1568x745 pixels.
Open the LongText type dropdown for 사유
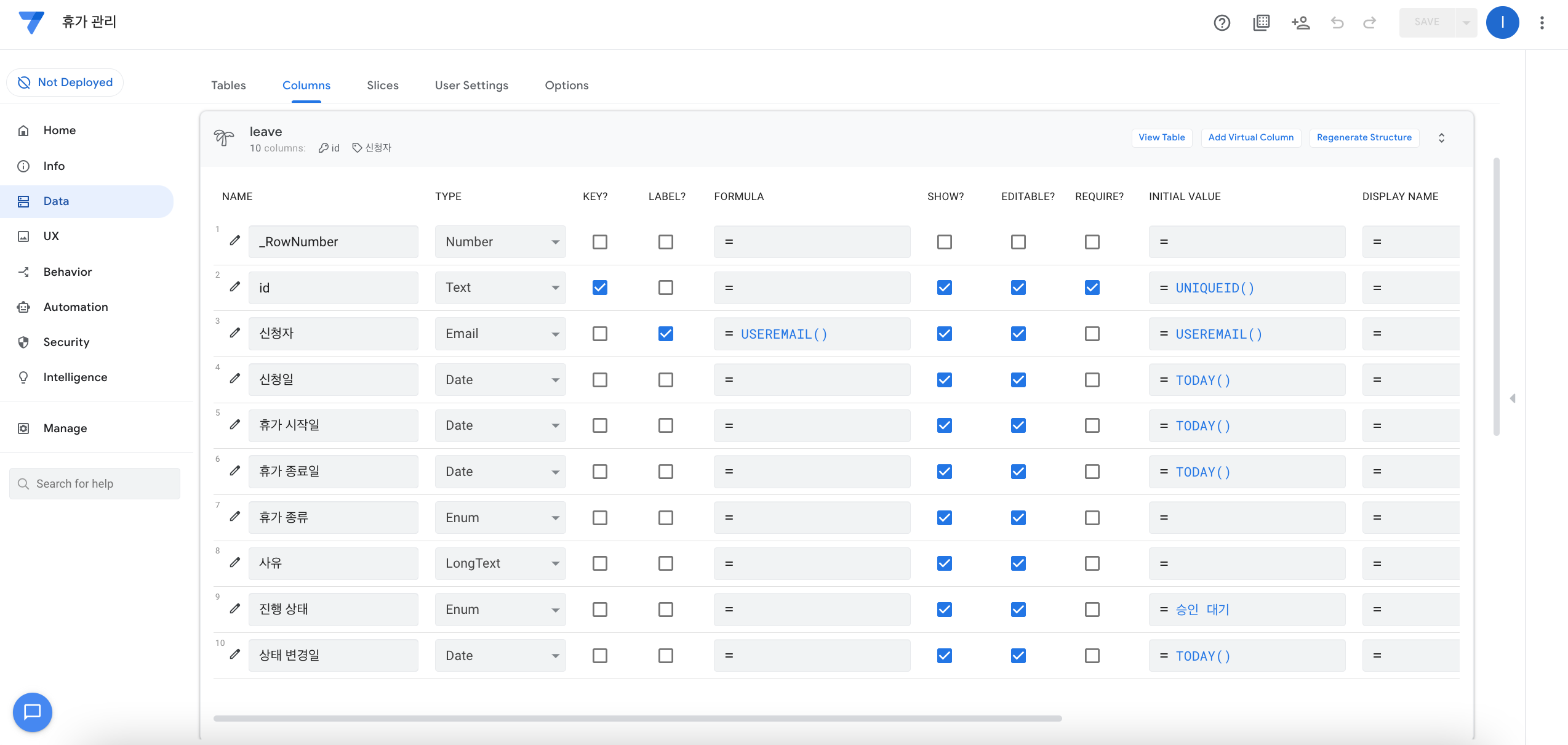500,563
